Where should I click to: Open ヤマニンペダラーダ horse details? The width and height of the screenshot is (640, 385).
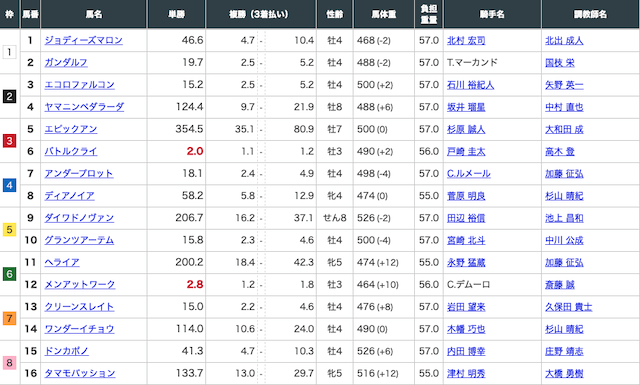click(x=84, y=107)
